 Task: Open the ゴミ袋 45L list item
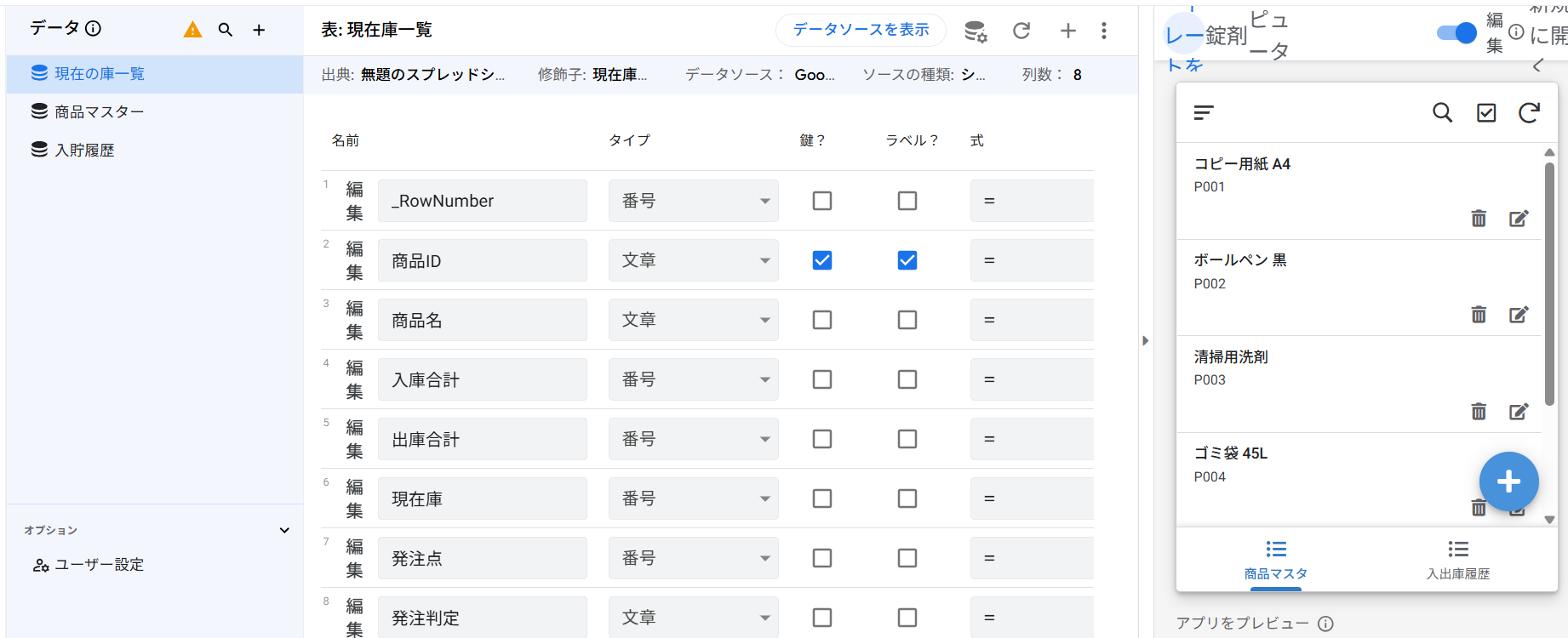tap(1359, 480)
